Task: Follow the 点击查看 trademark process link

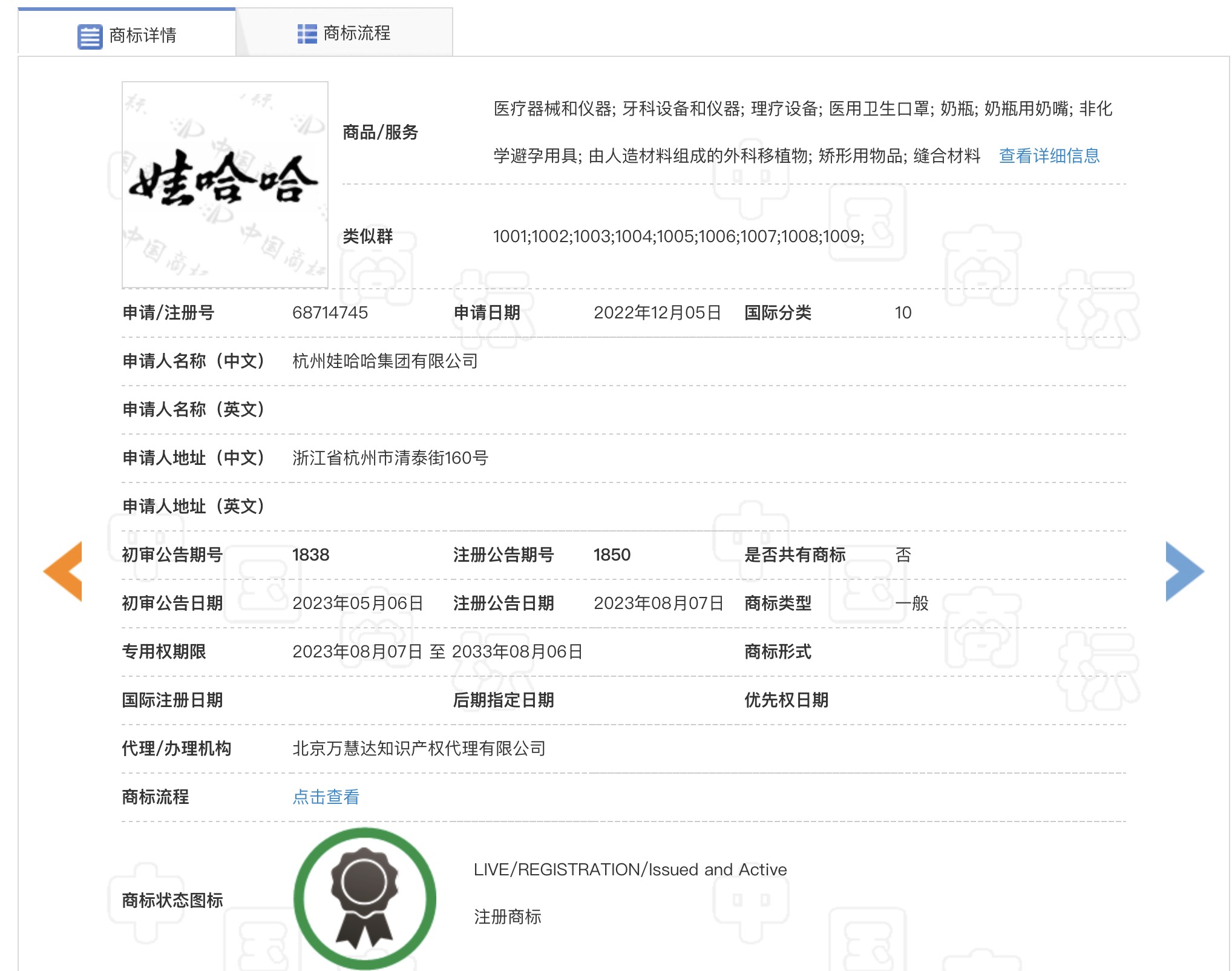Action: (326, 797)
